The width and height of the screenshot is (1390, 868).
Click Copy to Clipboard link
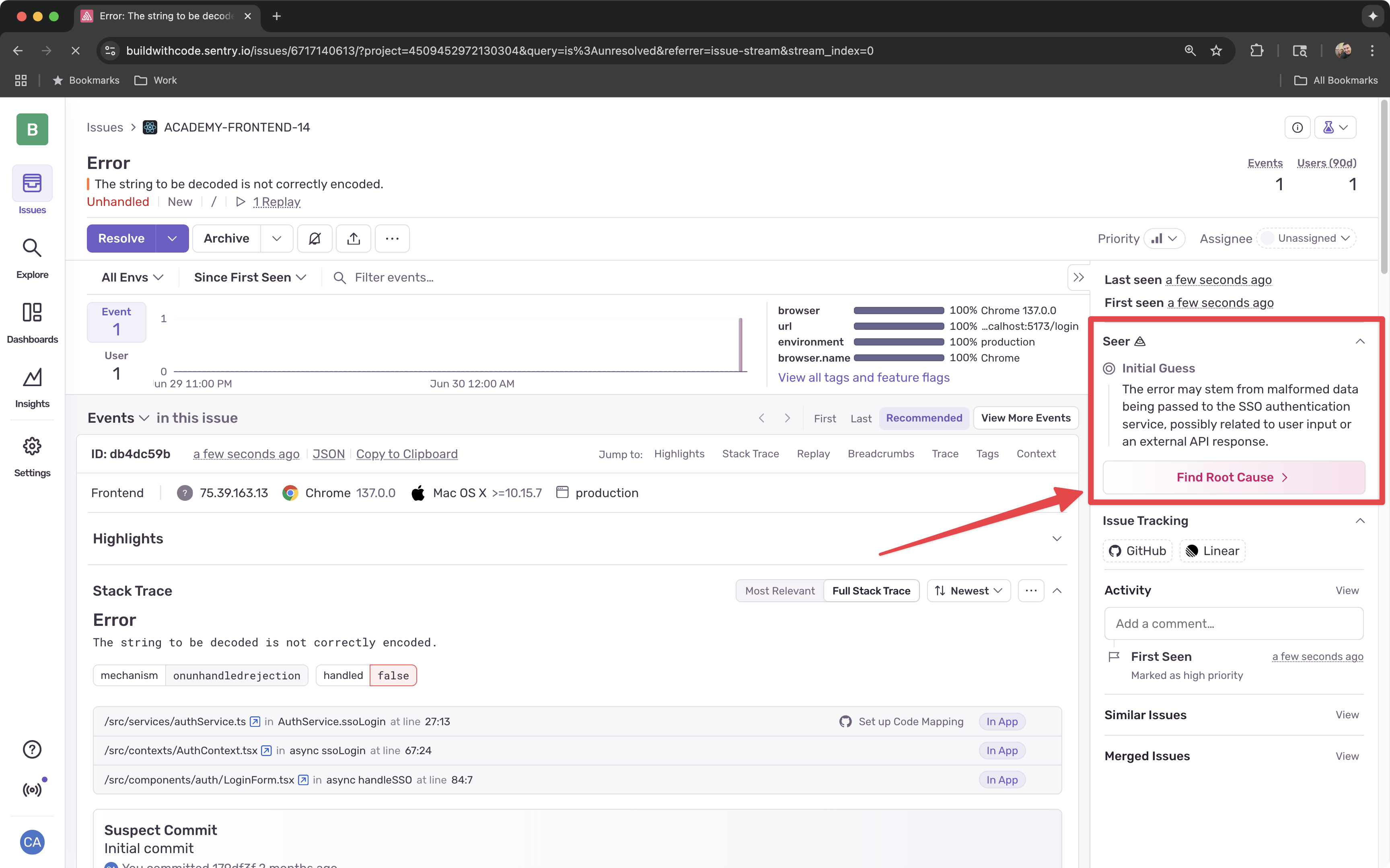(x=407, y=454)
